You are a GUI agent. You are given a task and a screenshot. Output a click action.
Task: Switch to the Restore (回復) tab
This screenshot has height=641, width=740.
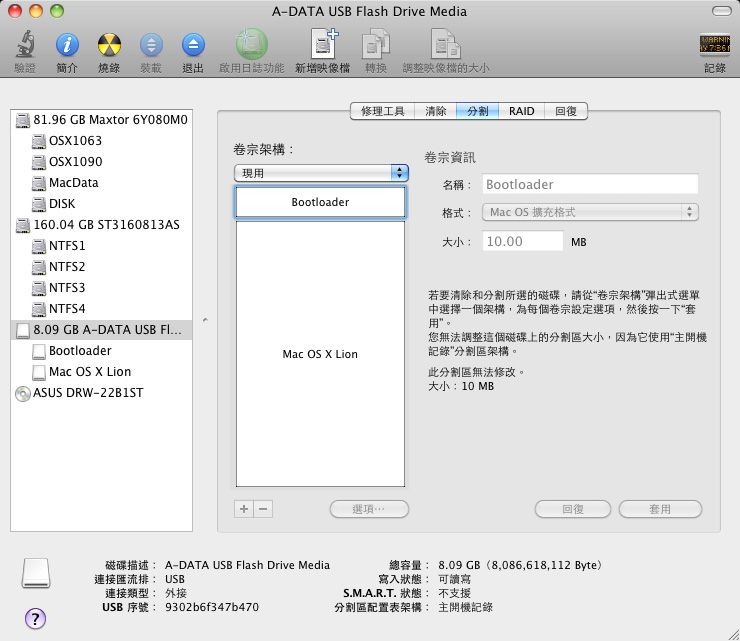coord(566,111)
